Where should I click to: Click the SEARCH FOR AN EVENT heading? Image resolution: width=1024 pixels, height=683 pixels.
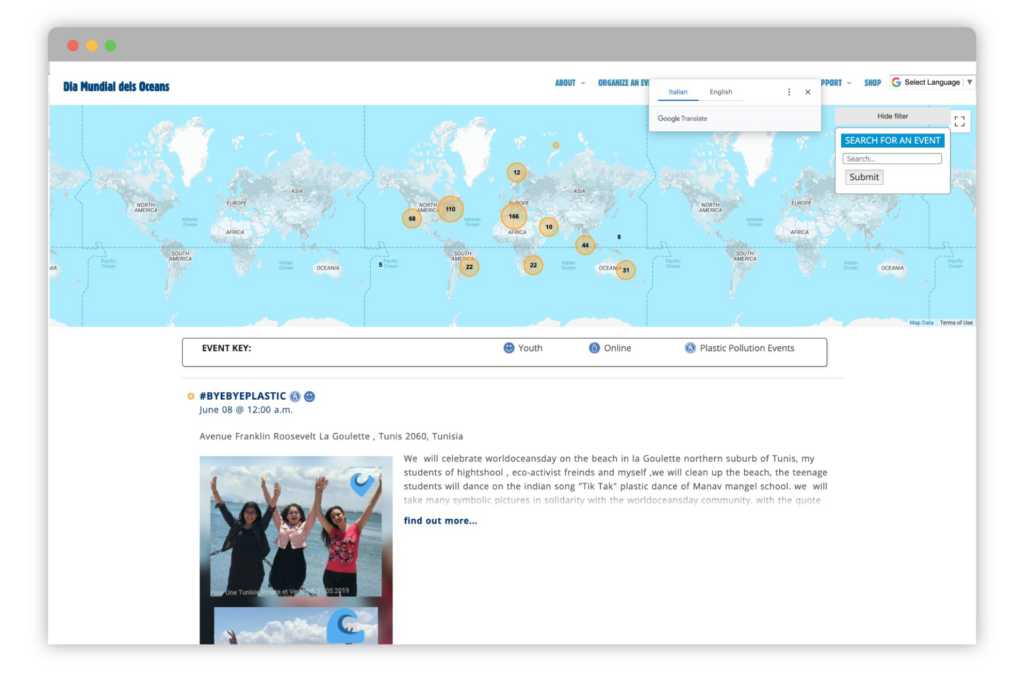[892, 140]
